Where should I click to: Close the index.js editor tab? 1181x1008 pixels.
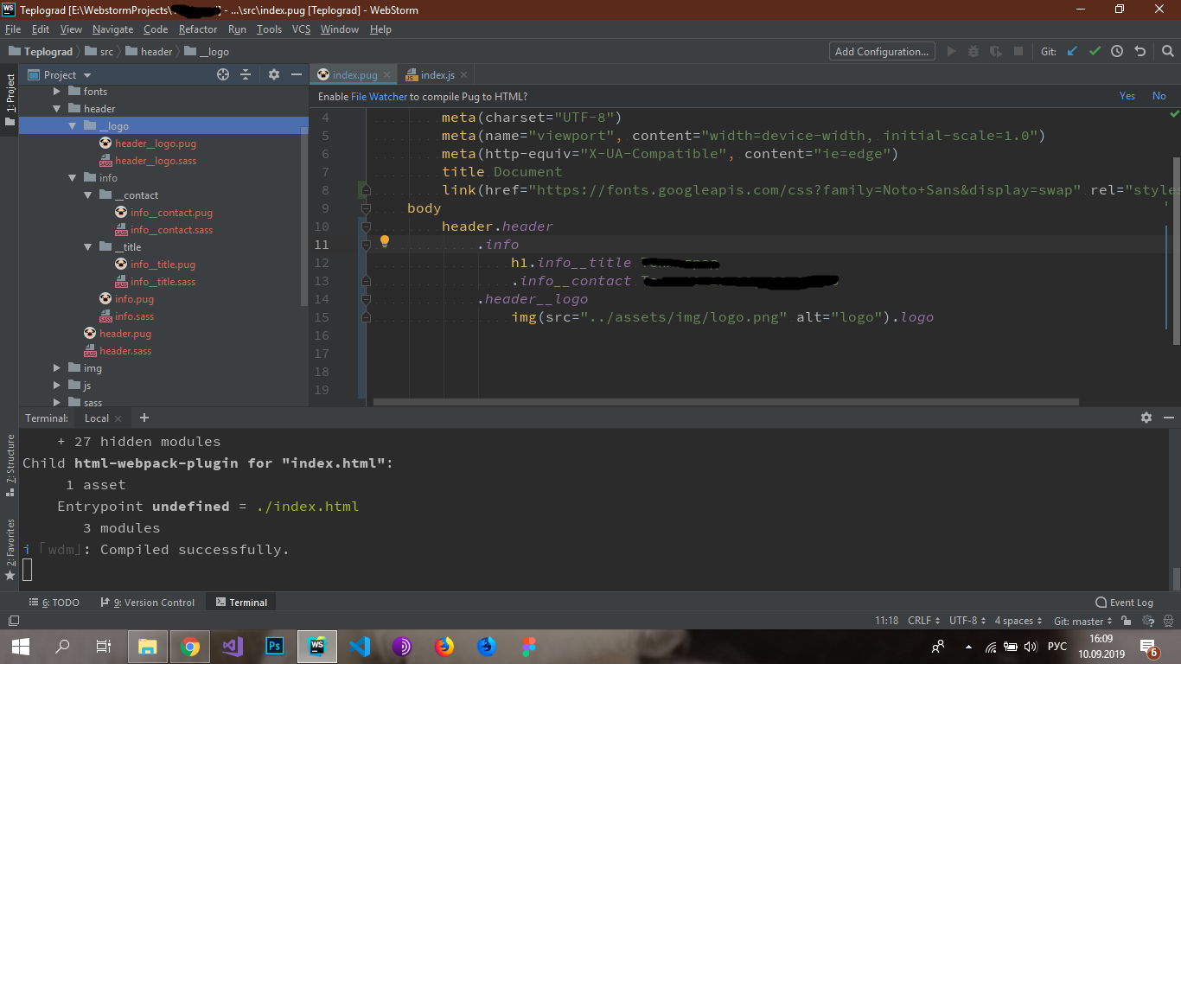463,75
